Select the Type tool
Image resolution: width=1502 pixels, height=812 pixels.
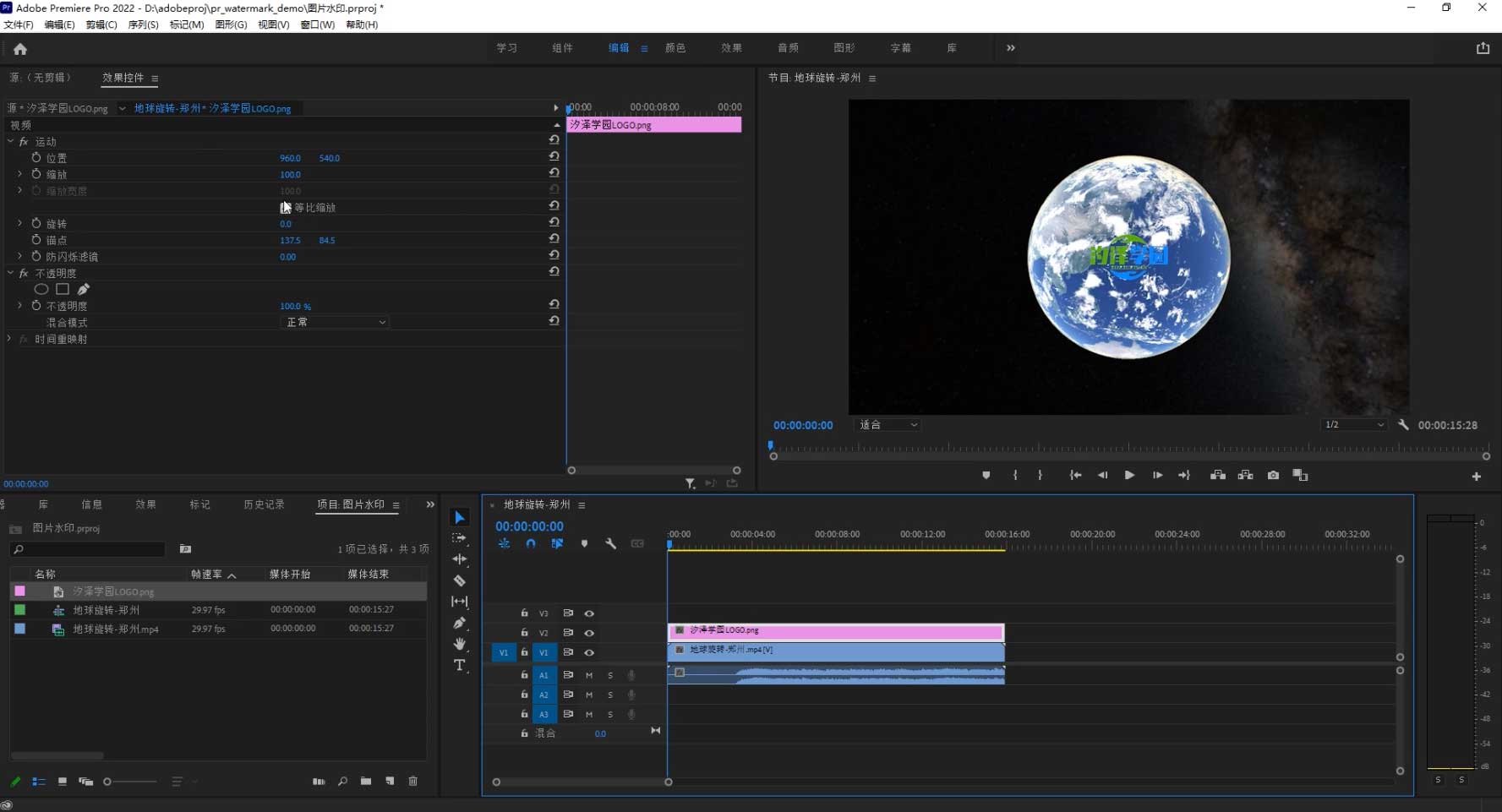[x=459, y=666]
